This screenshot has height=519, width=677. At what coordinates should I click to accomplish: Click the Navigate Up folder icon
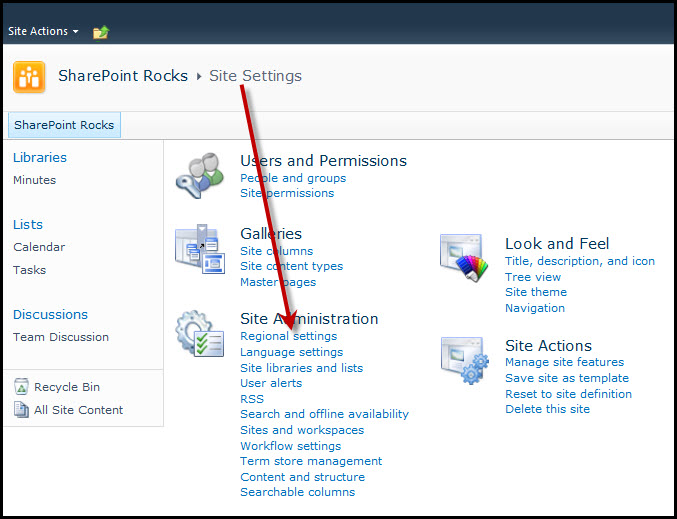click(100, 32)
